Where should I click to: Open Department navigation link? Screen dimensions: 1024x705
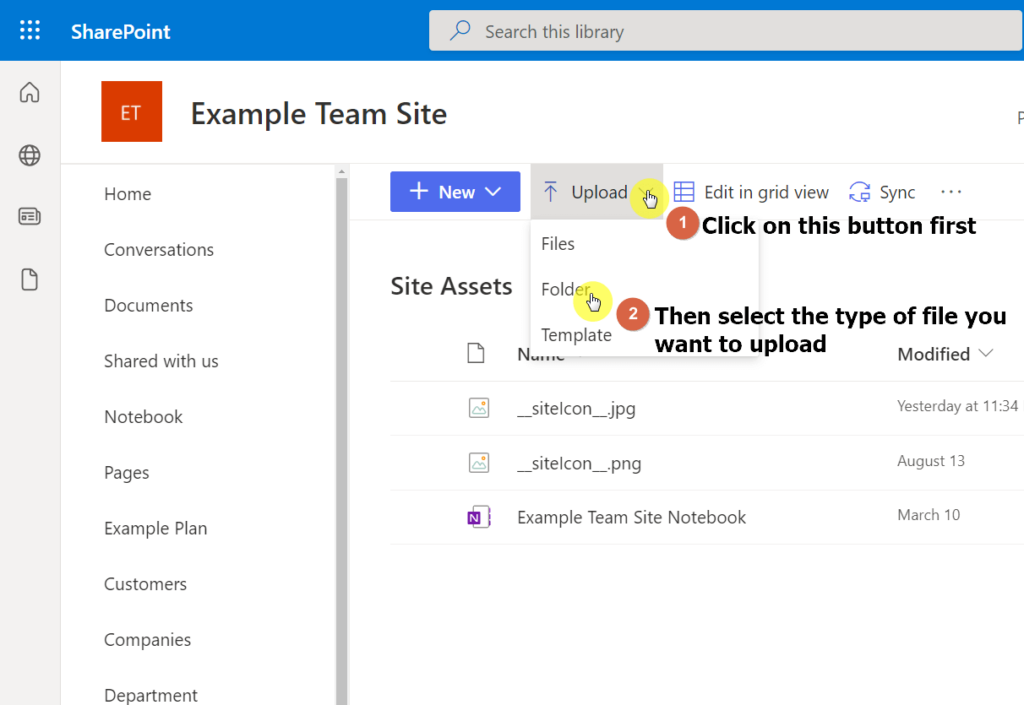[x=151, y=695]
